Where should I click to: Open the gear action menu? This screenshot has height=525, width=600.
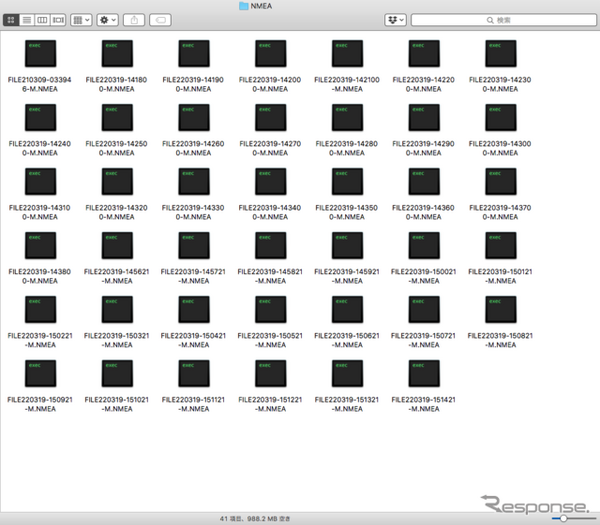[108, 20]
